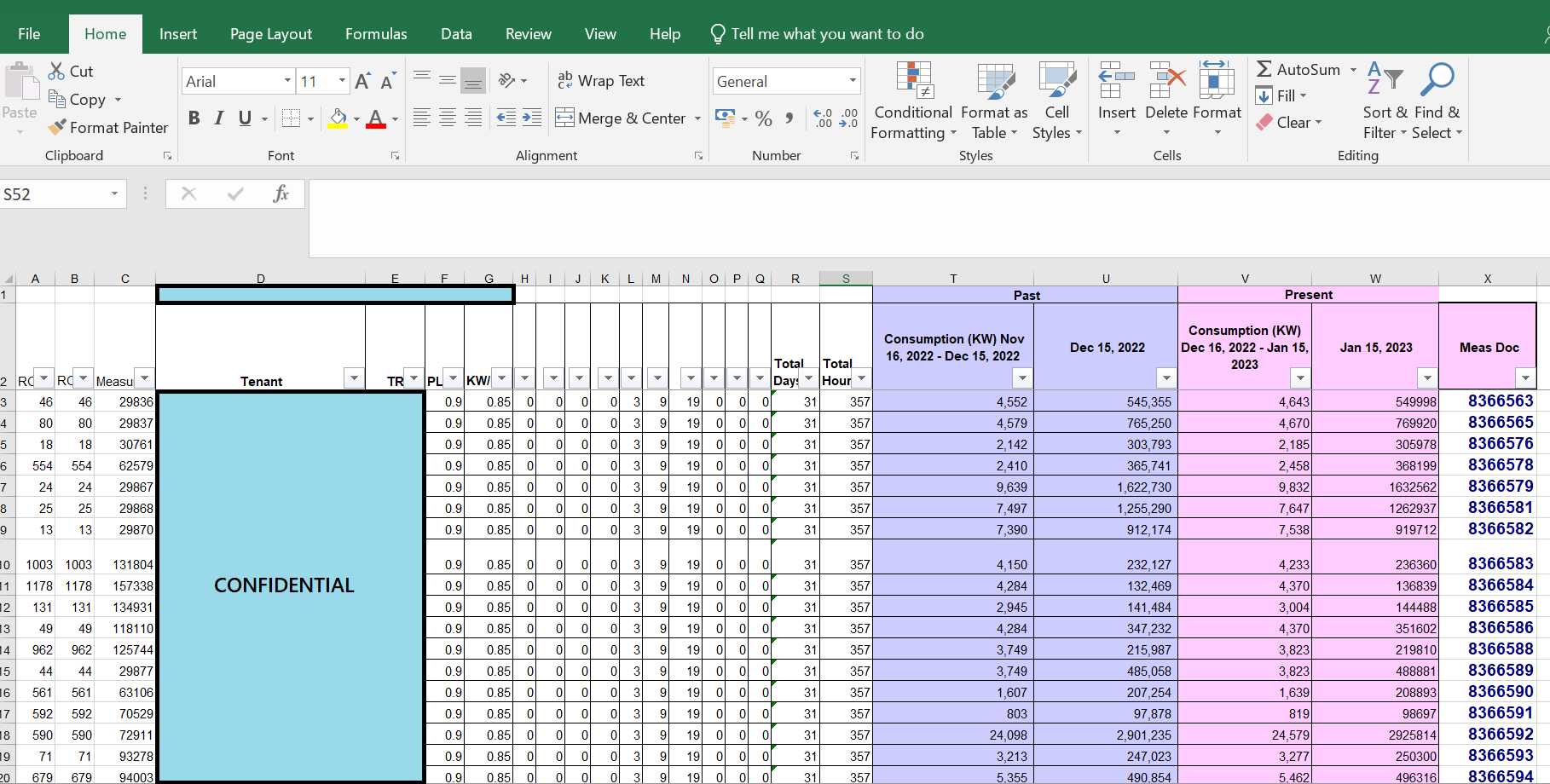Increase font size with large A
1550x784 pixels.
[362, 81]
